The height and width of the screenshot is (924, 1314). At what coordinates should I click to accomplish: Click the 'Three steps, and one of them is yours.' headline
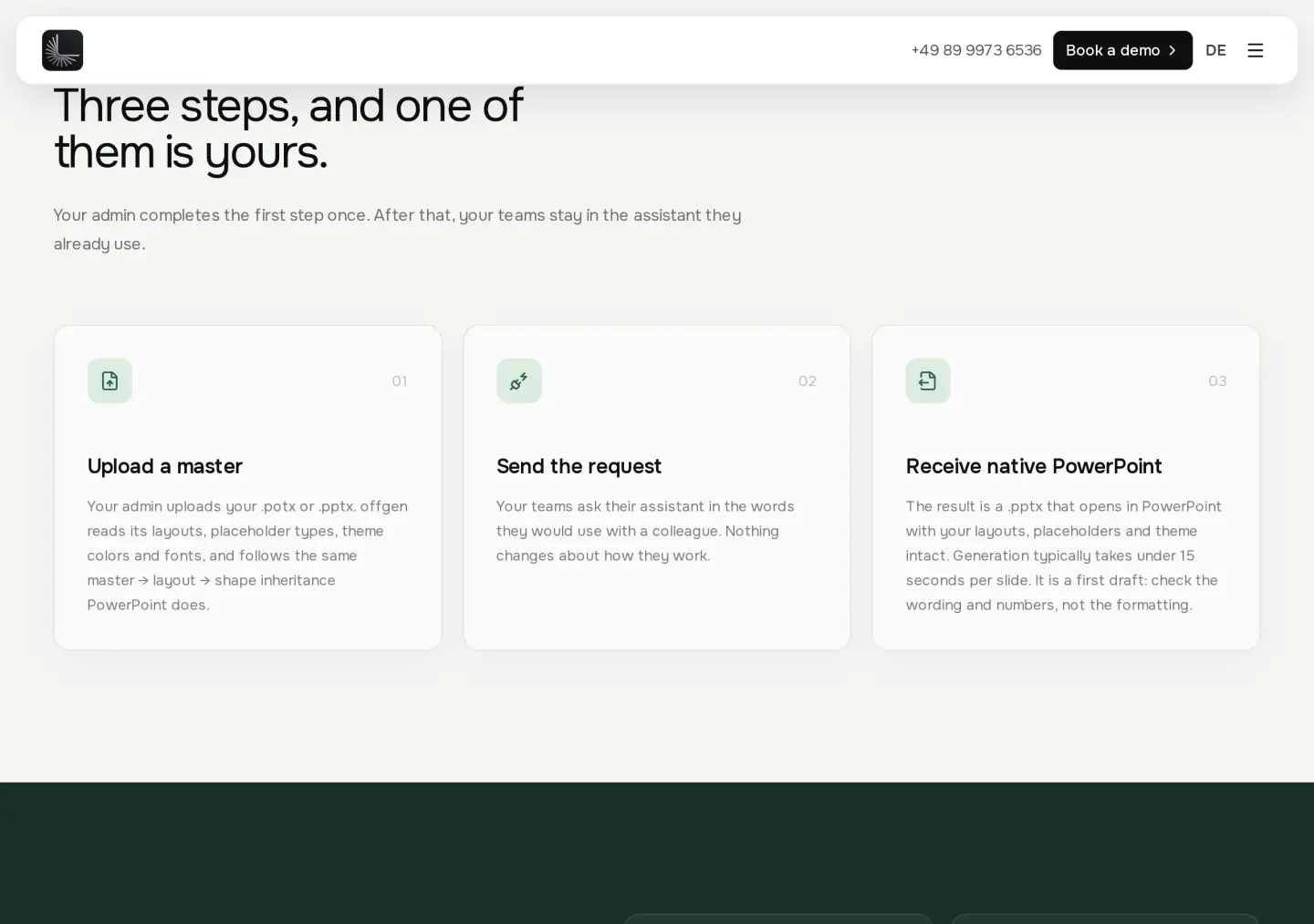[x=288, y=129]
